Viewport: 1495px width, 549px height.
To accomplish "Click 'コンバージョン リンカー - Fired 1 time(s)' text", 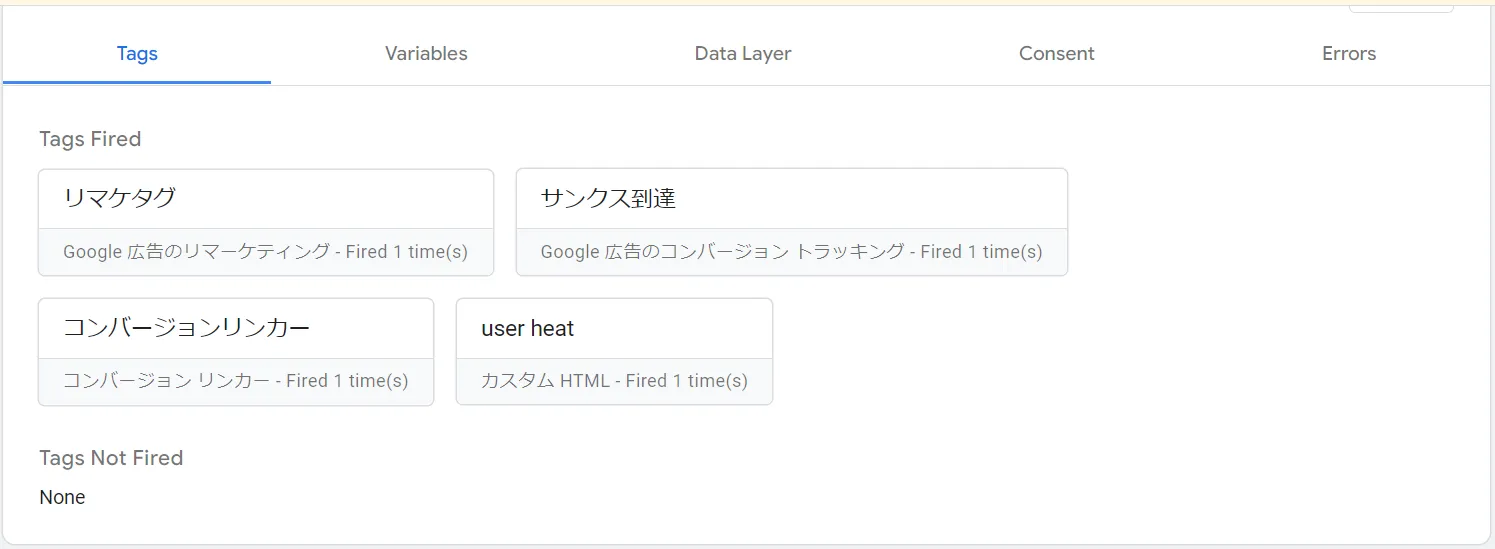I will (x=236, y=381).
